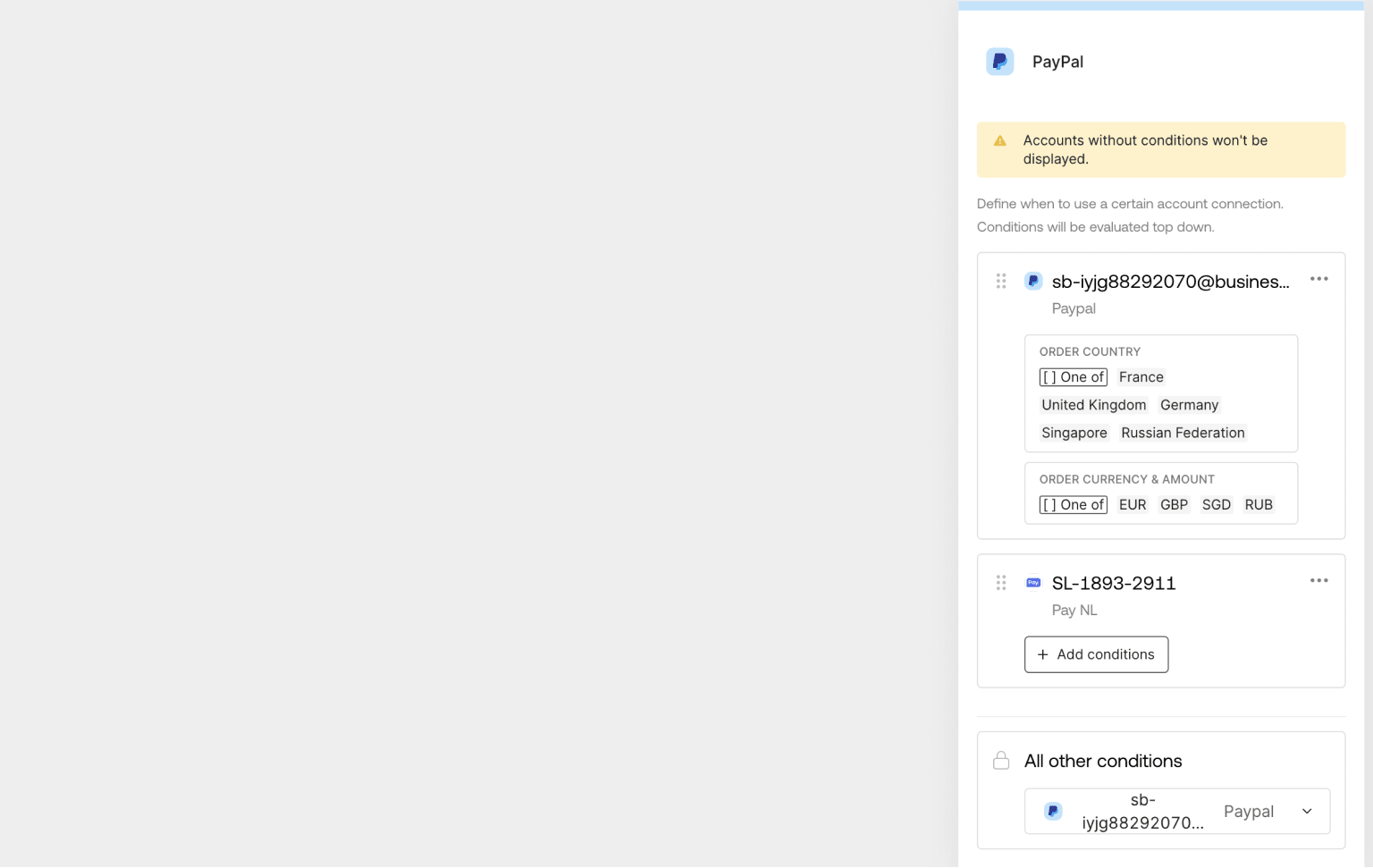Click the PayPal logo icon in header
Screen dimensions: 1373x868
pyautogui.click(x=999, y=62)
